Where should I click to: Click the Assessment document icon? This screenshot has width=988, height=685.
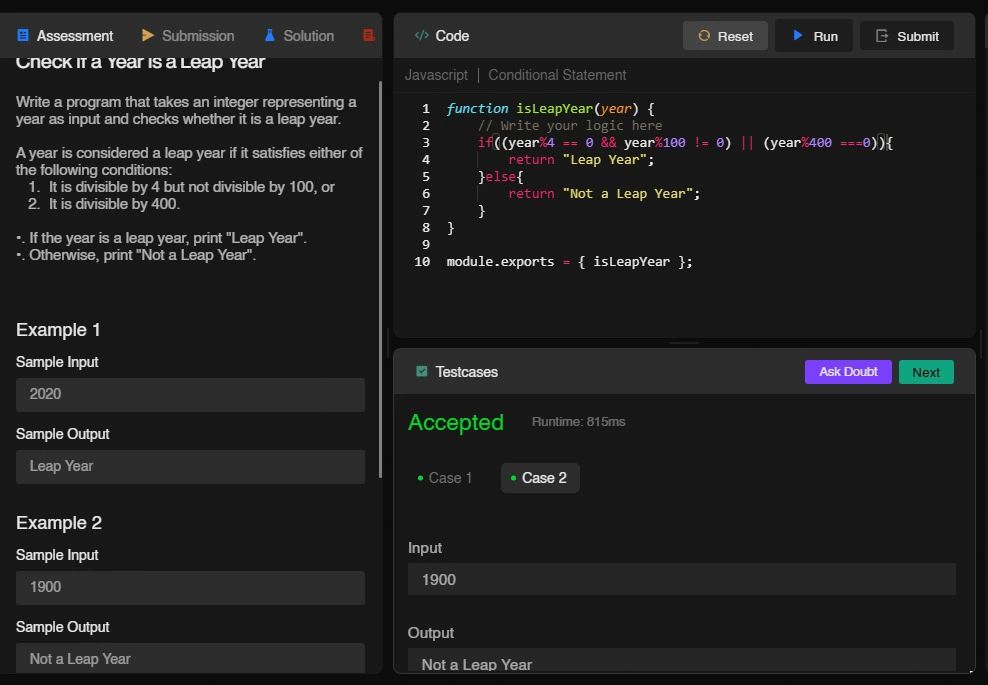(23, 35)
